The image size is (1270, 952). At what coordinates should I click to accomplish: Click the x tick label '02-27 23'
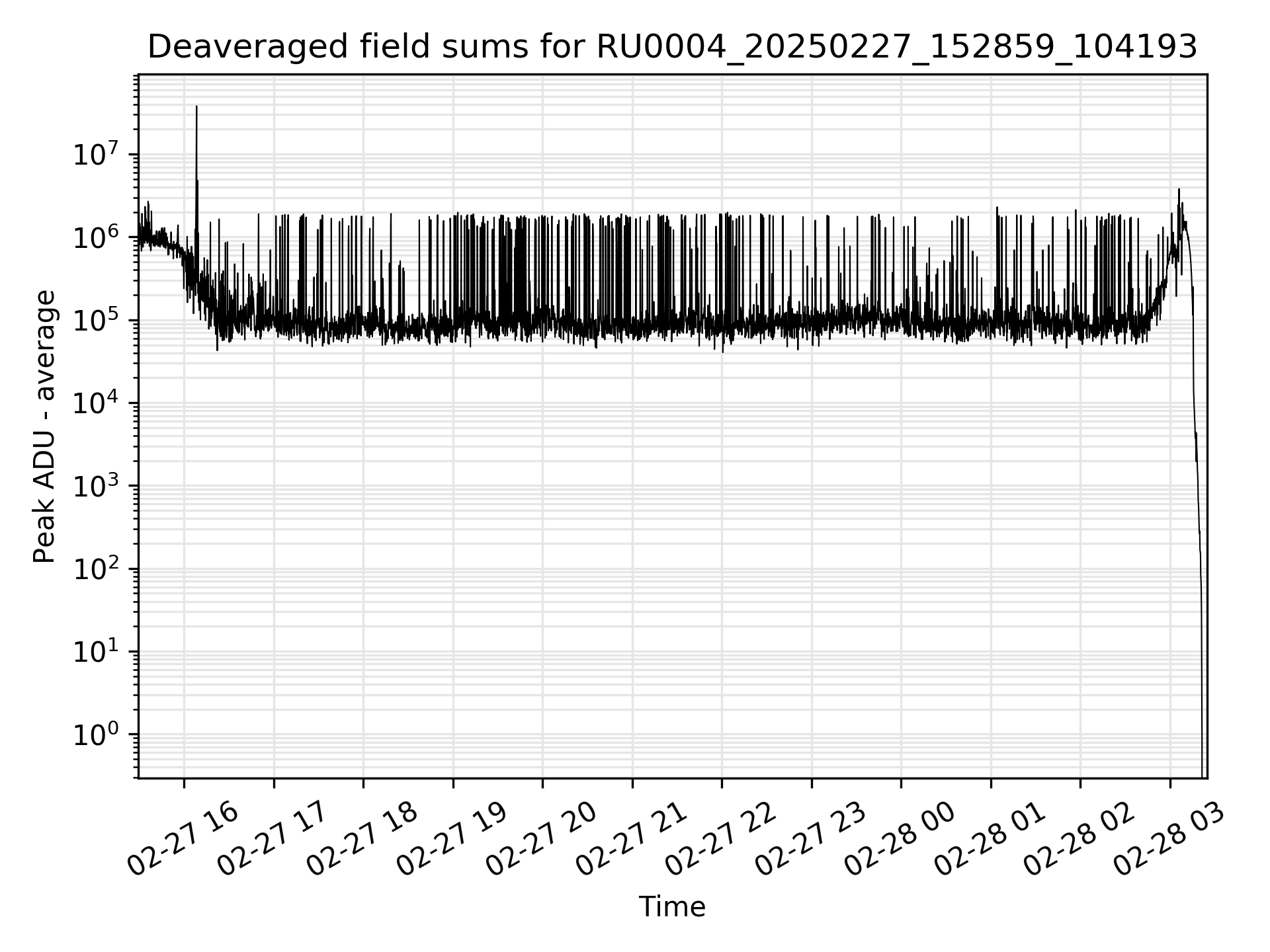click(x=810, y=838)
